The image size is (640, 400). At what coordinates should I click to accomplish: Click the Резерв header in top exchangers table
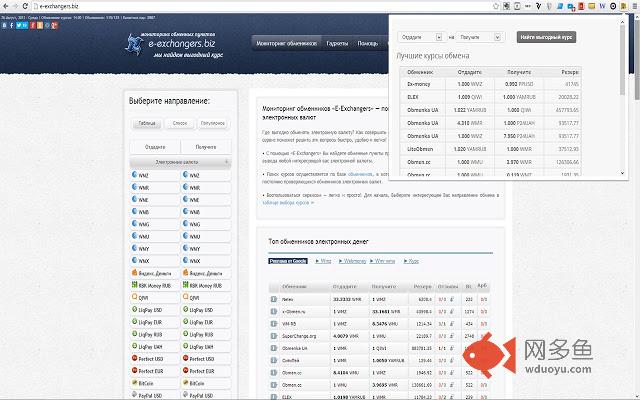(x=422, y=287)
